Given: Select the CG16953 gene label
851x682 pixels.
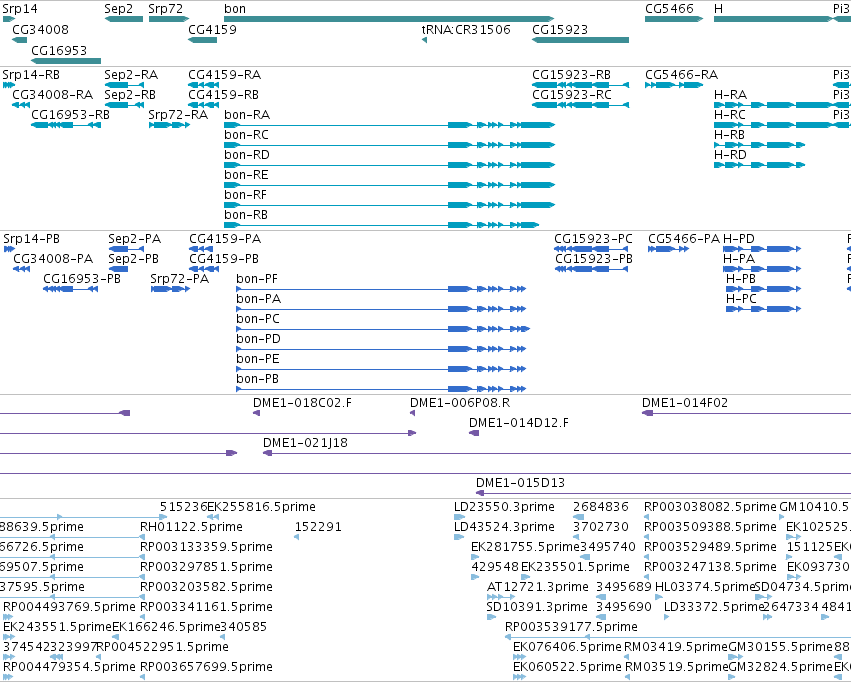Looking at the screenshot, I should (59, 50).
